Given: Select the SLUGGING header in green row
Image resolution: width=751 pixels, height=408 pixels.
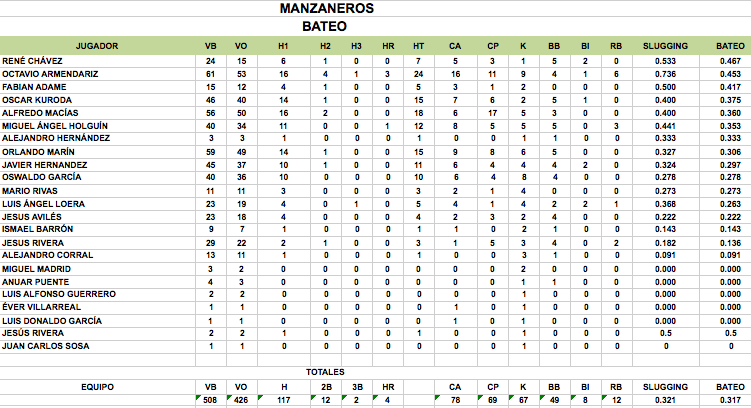Looking at the screenshot, I should tap(664, 46).
